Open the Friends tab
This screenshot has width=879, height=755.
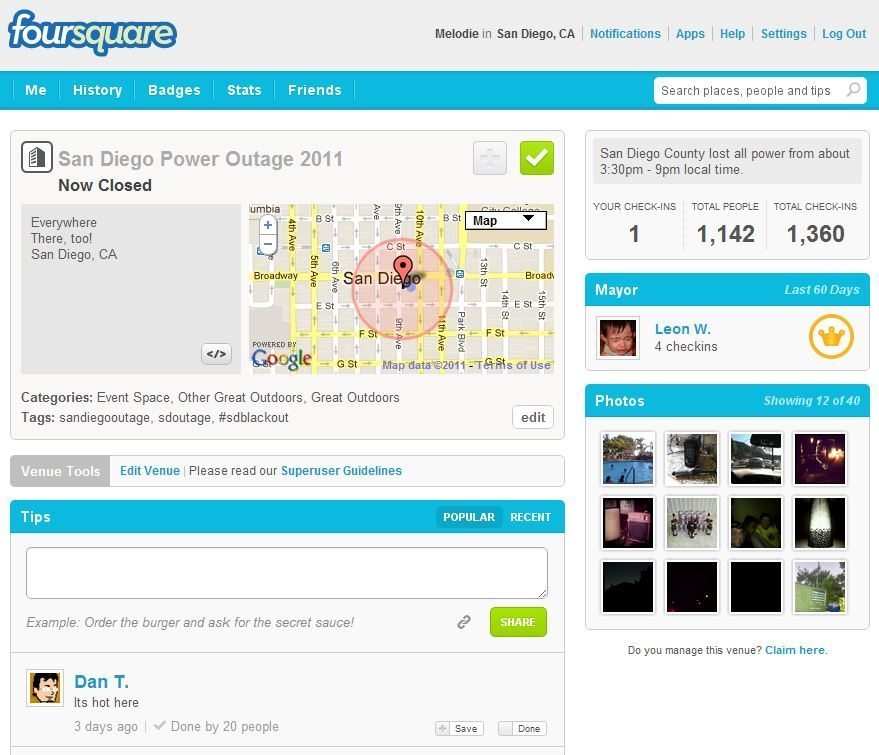tap(314, 90)
